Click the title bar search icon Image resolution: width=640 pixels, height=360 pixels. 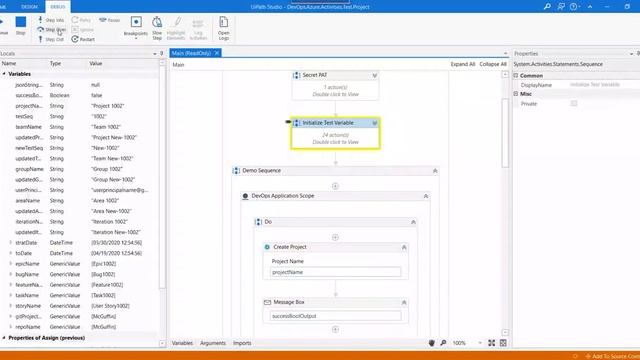coord(547,7)
